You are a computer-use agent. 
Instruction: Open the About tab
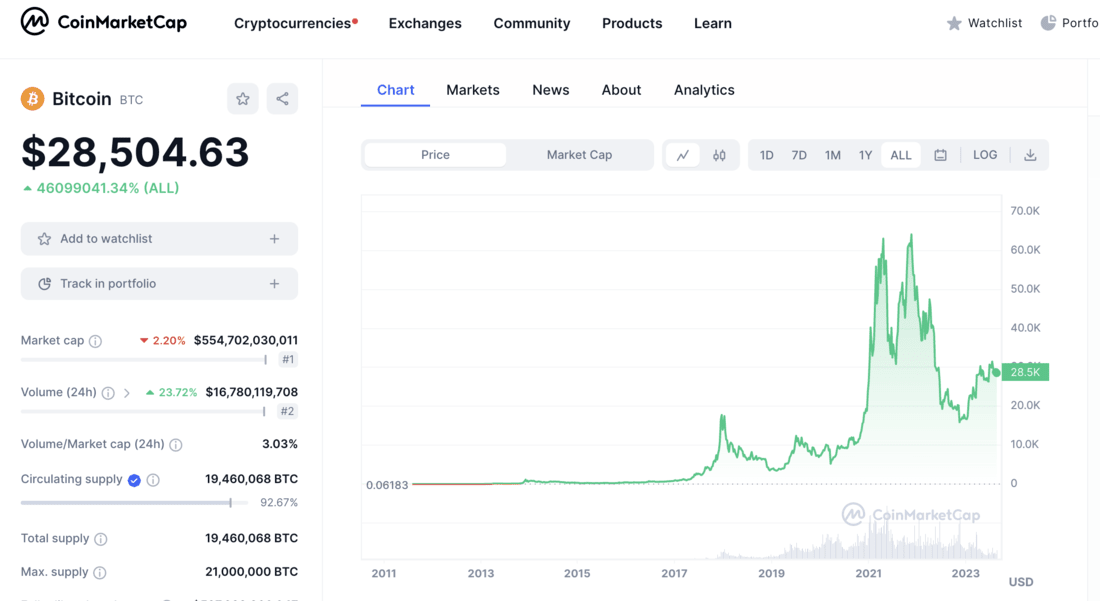(x=622, y=90)
